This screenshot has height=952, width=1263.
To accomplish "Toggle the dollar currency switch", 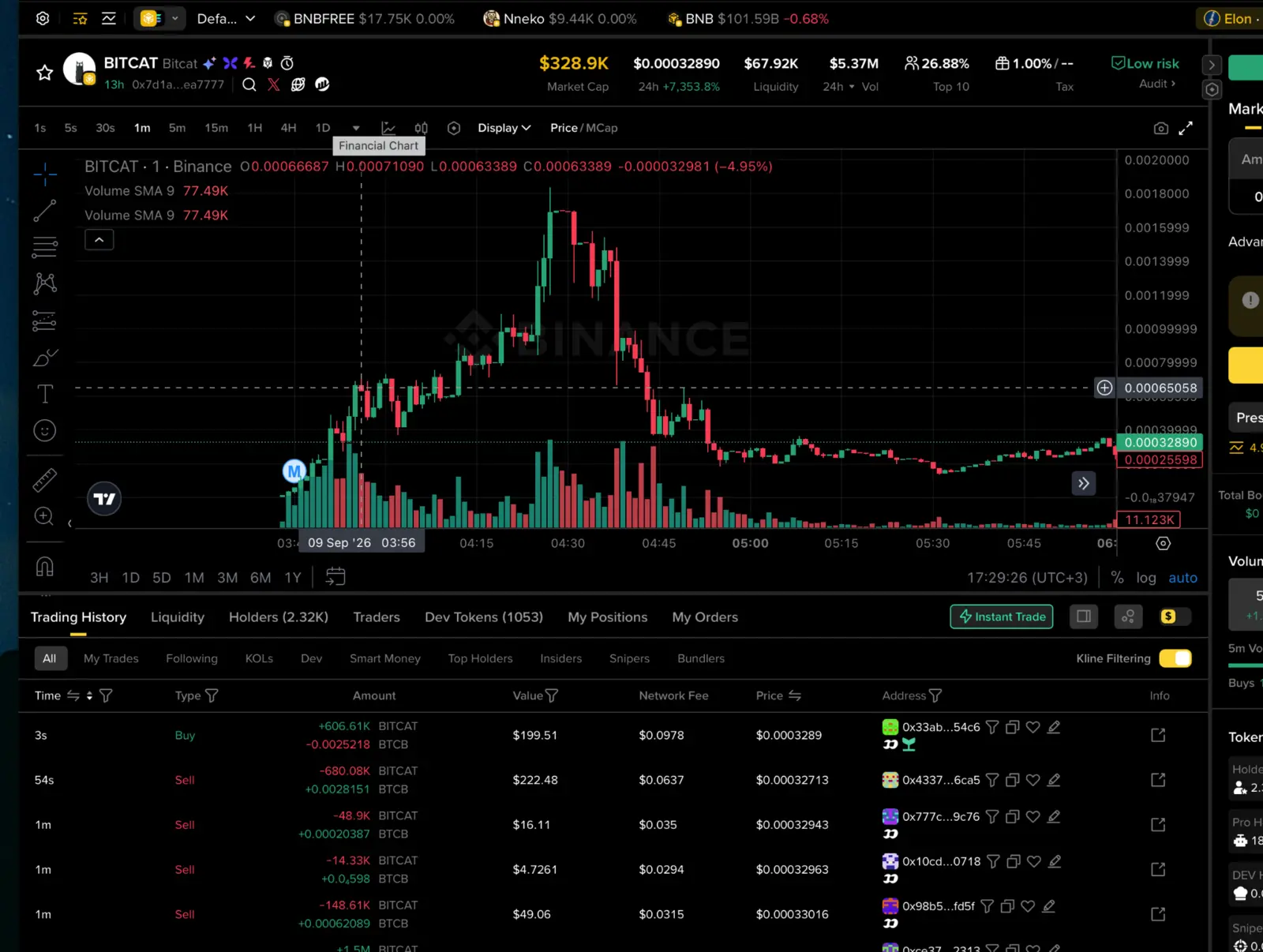I will point(1175,617).
